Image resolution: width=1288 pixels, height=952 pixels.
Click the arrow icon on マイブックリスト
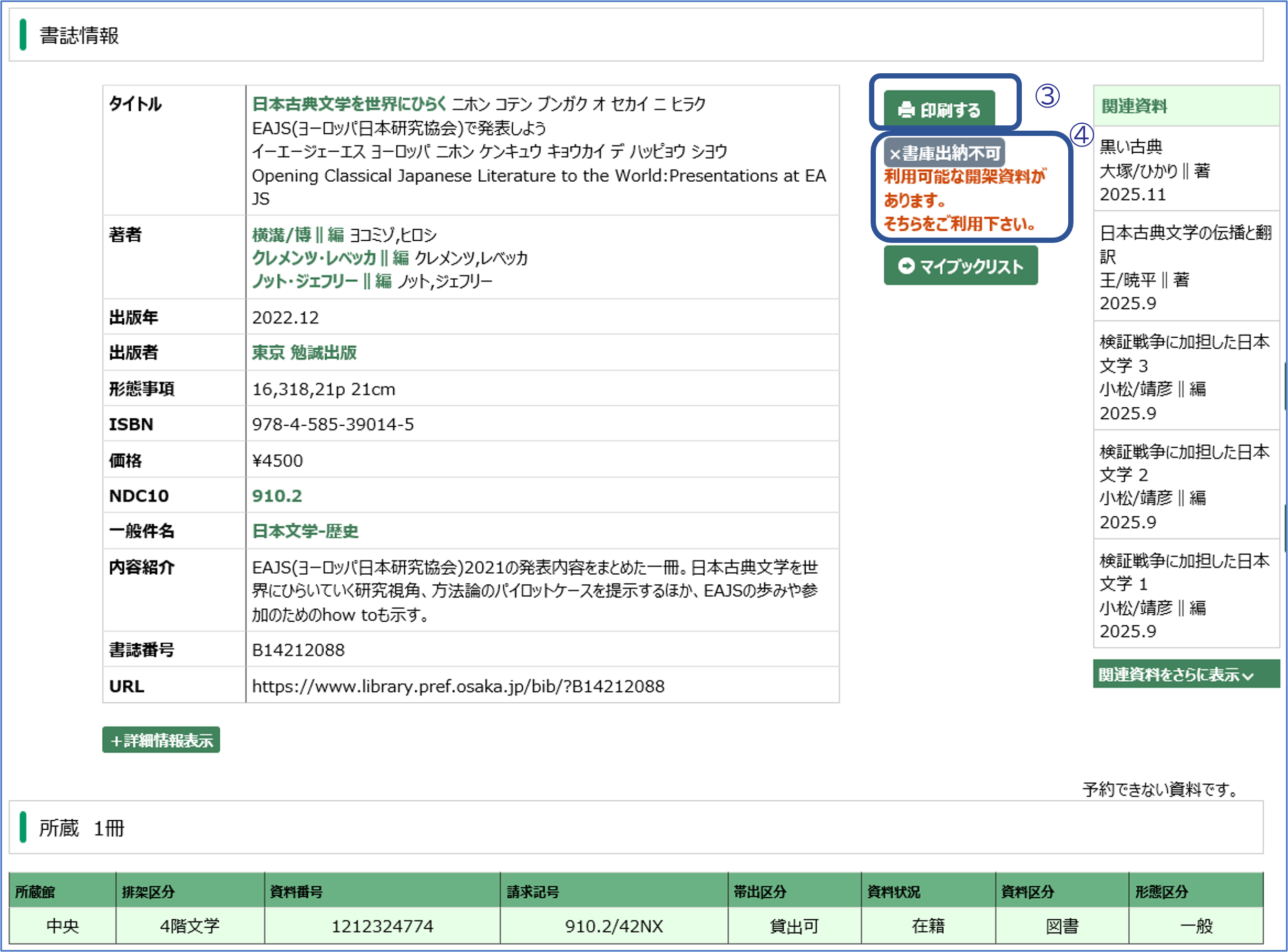[906, 266]
